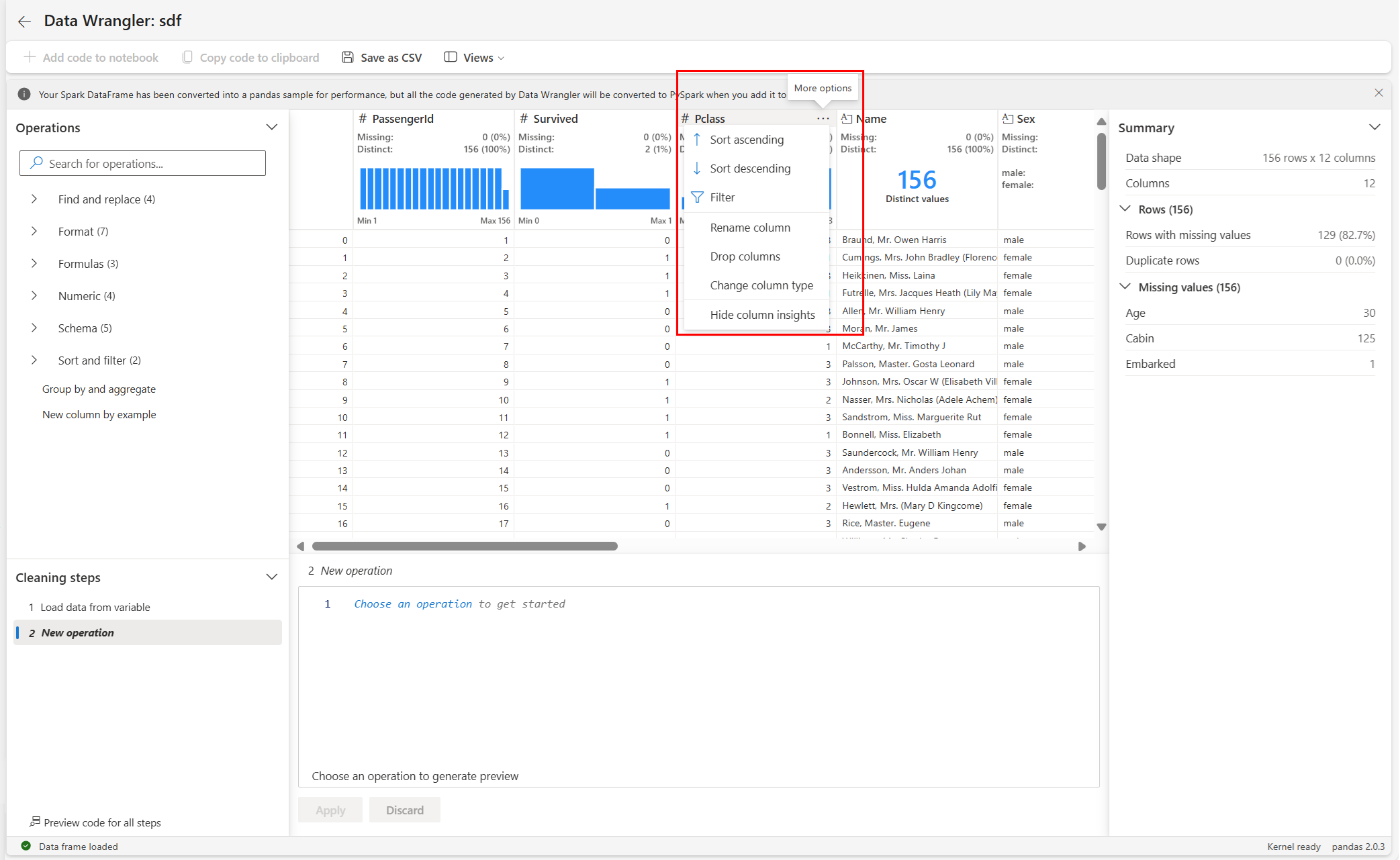Image resolution: width=1400 pixels, height=860 pixels.
Task: Click Group by and aggregate
Action: 99,389
